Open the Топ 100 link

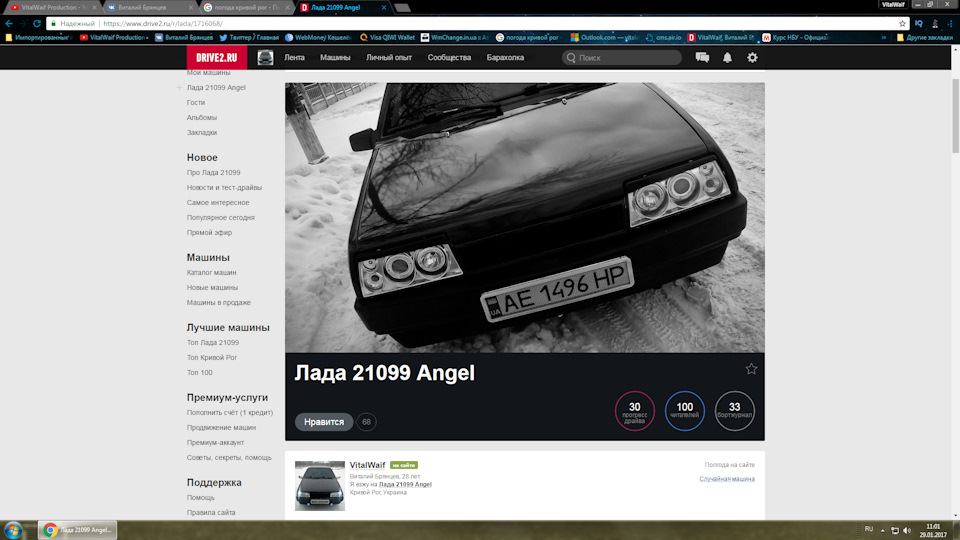[x=200, y=372]
